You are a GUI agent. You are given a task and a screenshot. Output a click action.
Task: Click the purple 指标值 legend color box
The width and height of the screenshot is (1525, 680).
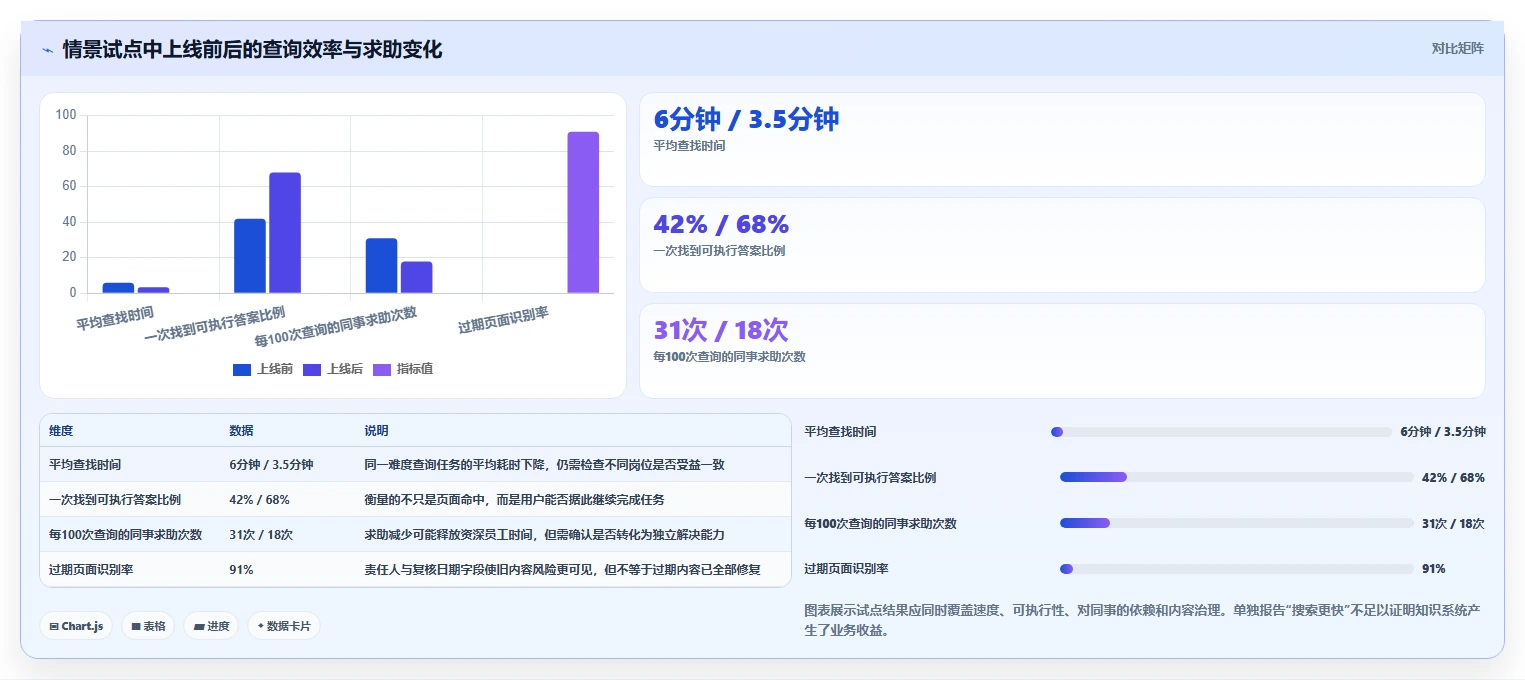(x=382, y=369)
